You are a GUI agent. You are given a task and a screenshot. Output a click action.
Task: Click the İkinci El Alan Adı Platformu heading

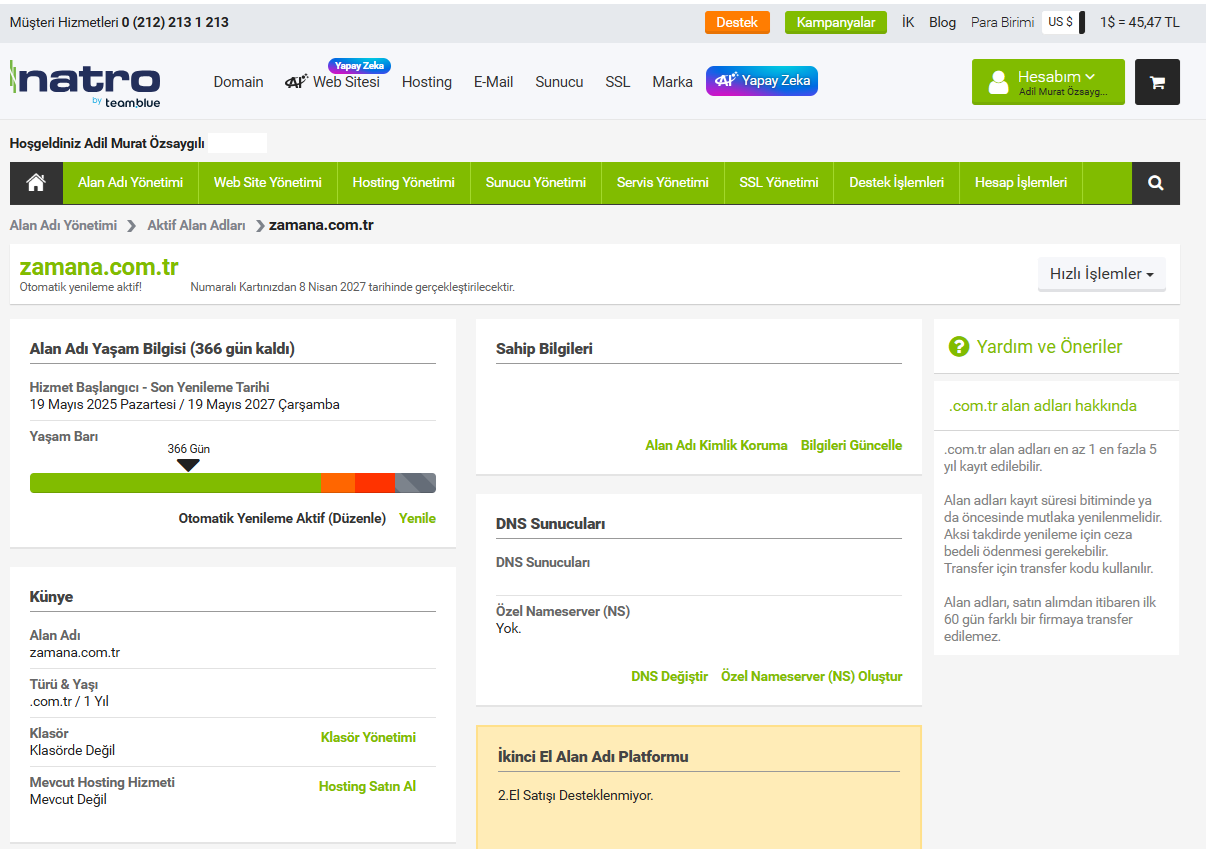(x=593, y=756)
